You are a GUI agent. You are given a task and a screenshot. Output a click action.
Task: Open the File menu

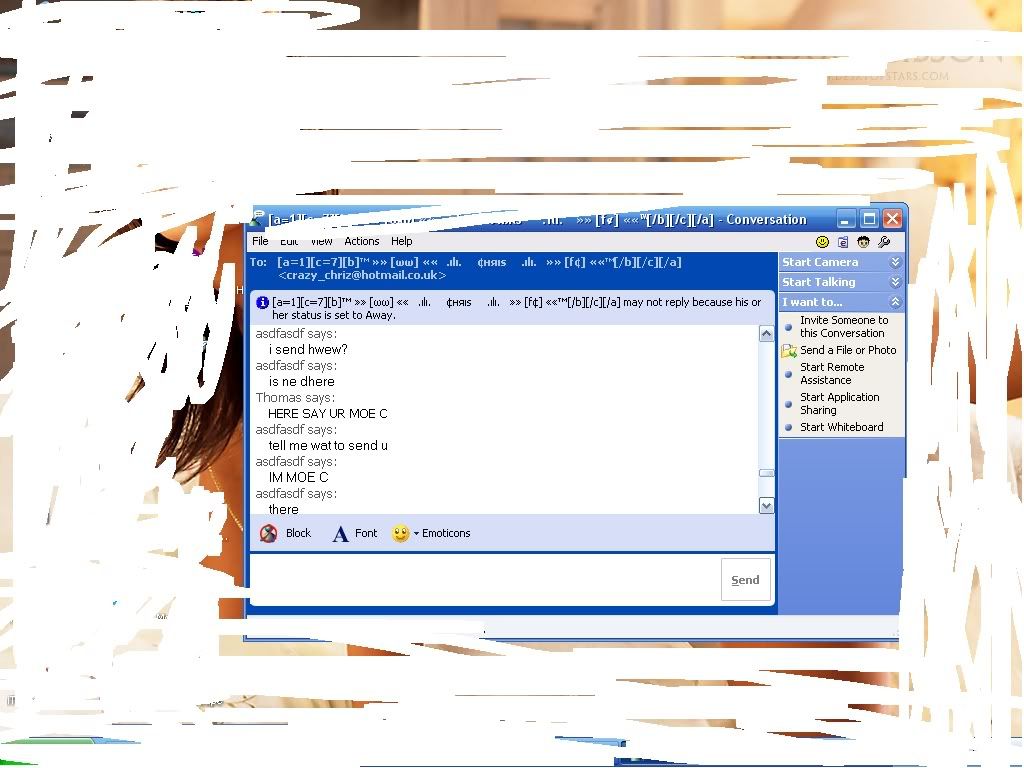pos(260,241)
